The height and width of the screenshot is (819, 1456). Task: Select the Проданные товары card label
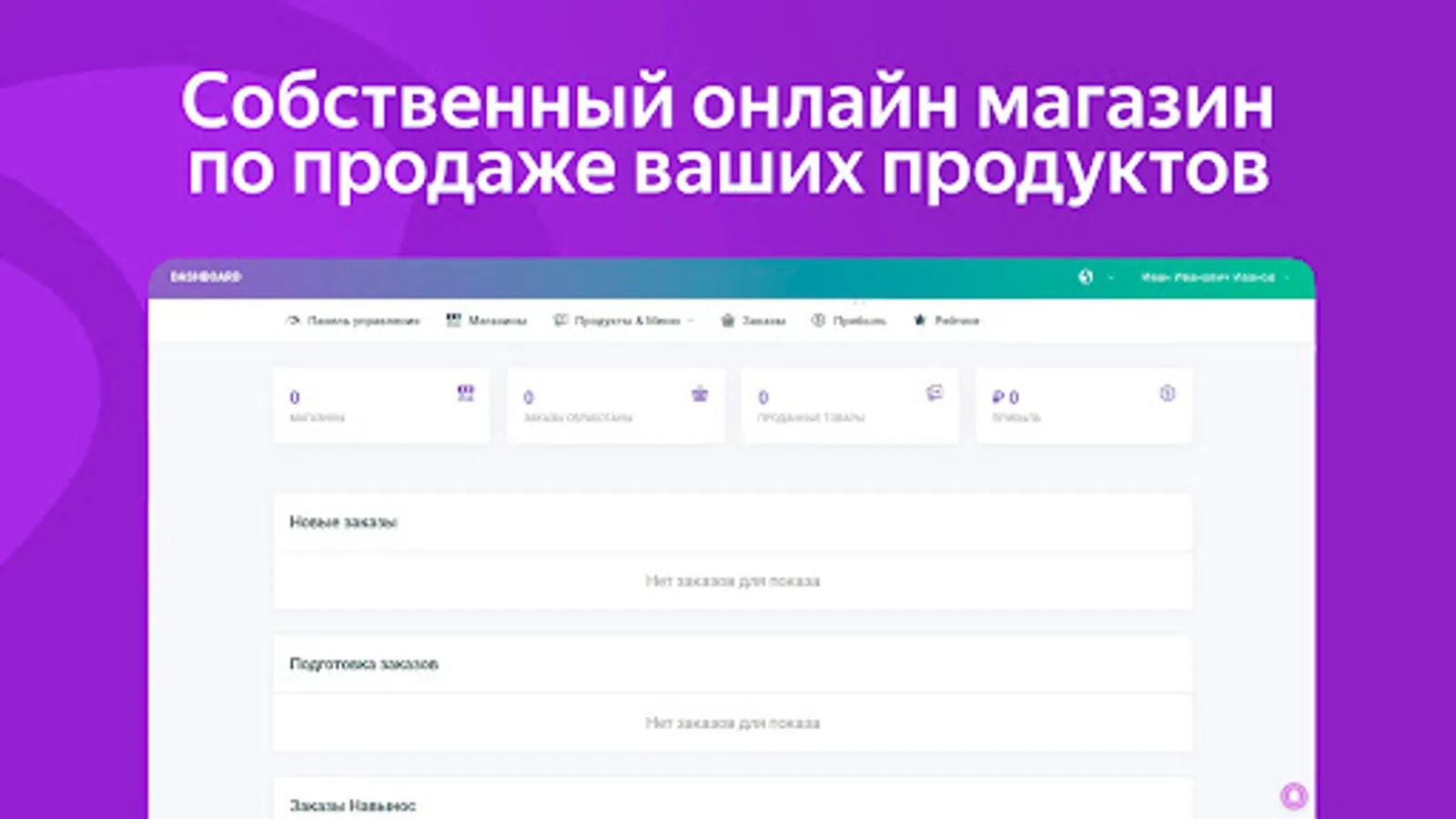pos(811,418)
